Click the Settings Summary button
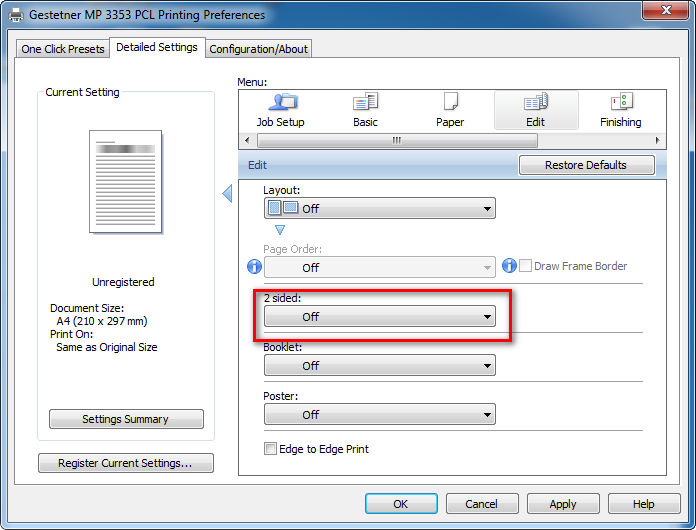696x530 pixels. (x=126, y=419)
